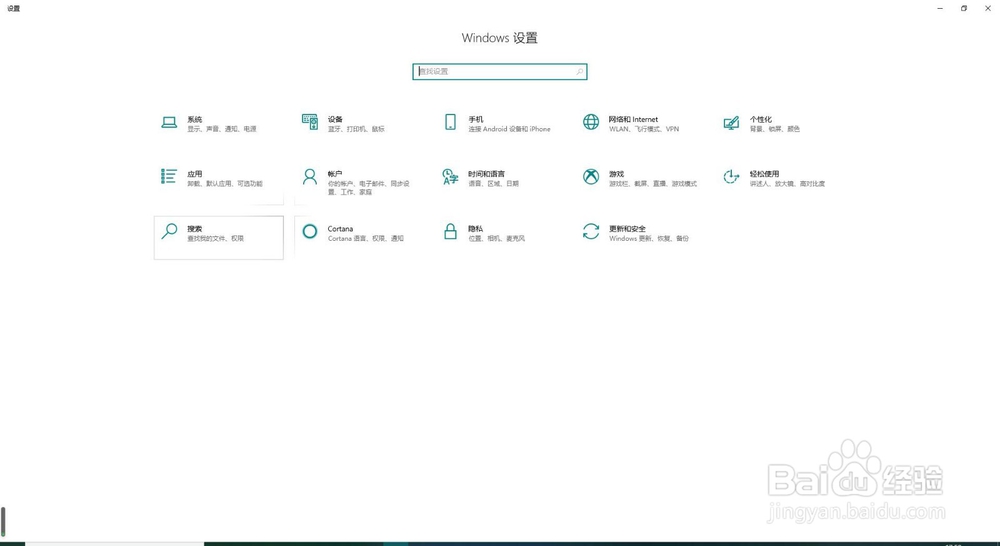
Task: Select the 游戏 category title
Action: 616,173
